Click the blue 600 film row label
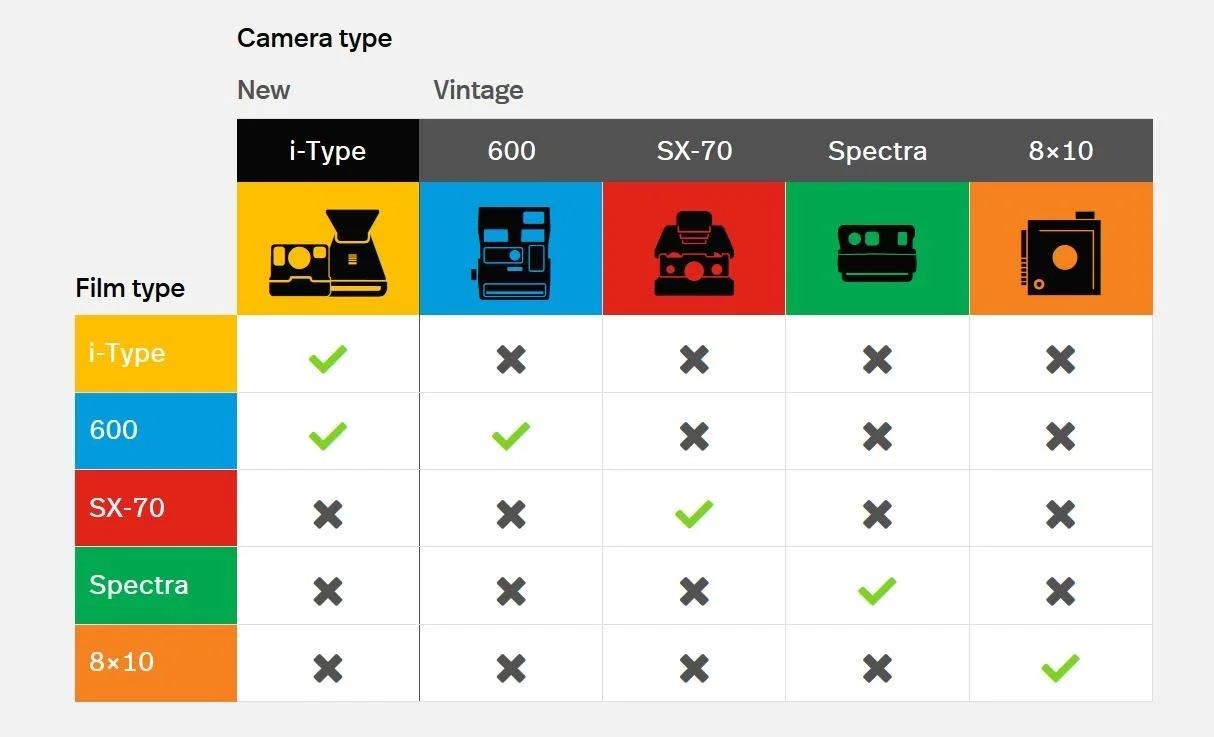 (155, 431)
